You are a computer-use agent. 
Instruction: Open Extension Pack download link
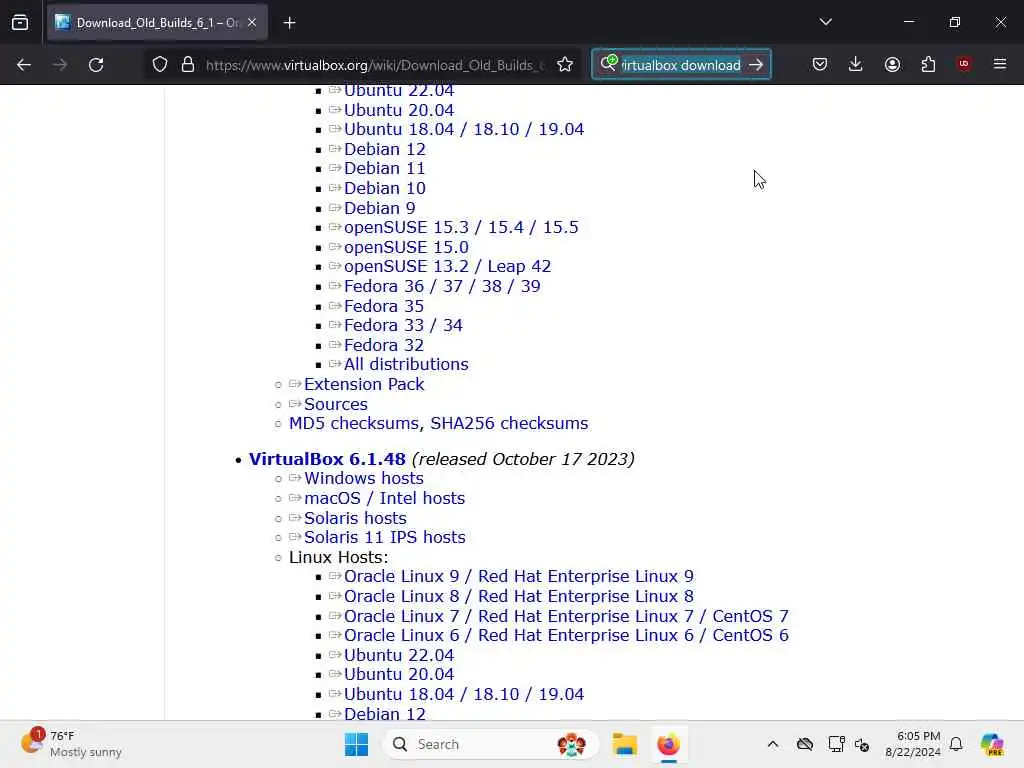tap(364, 385)
